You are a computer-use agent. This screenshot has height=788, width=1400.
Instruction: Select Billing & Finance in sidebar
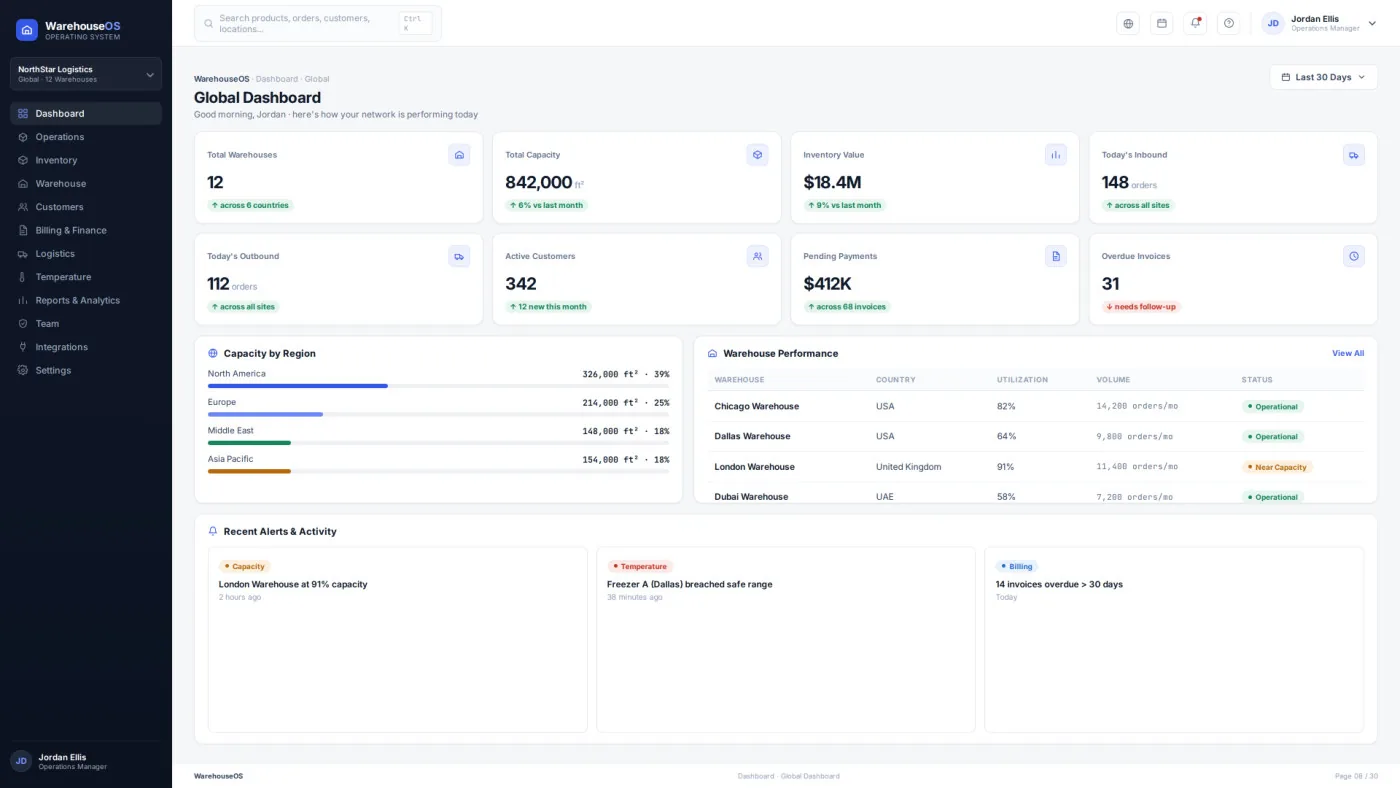click(x=86, y=230)
